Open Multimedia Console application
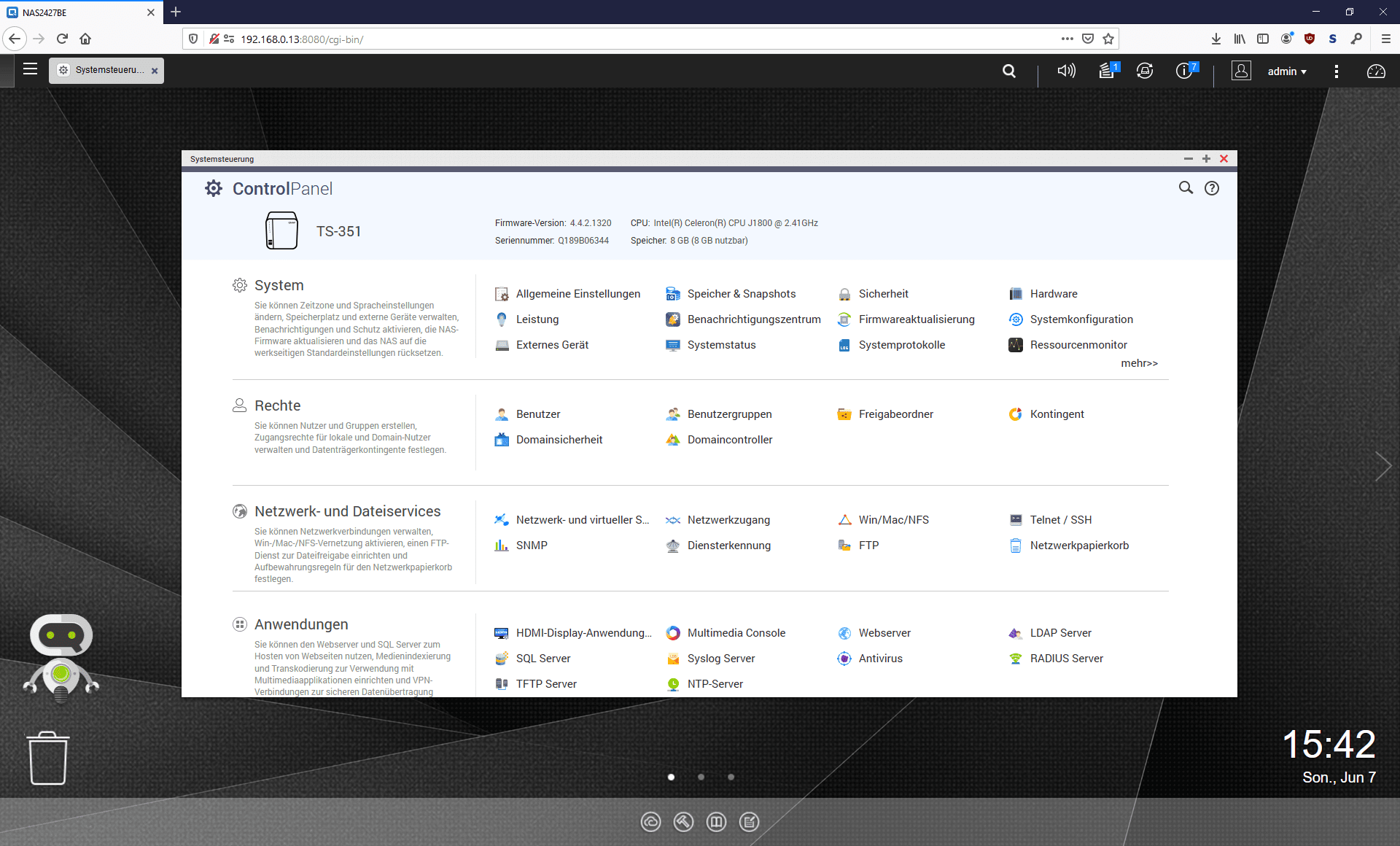The image size is (1400, 846). pyautogui.click(x=737, y=632)
